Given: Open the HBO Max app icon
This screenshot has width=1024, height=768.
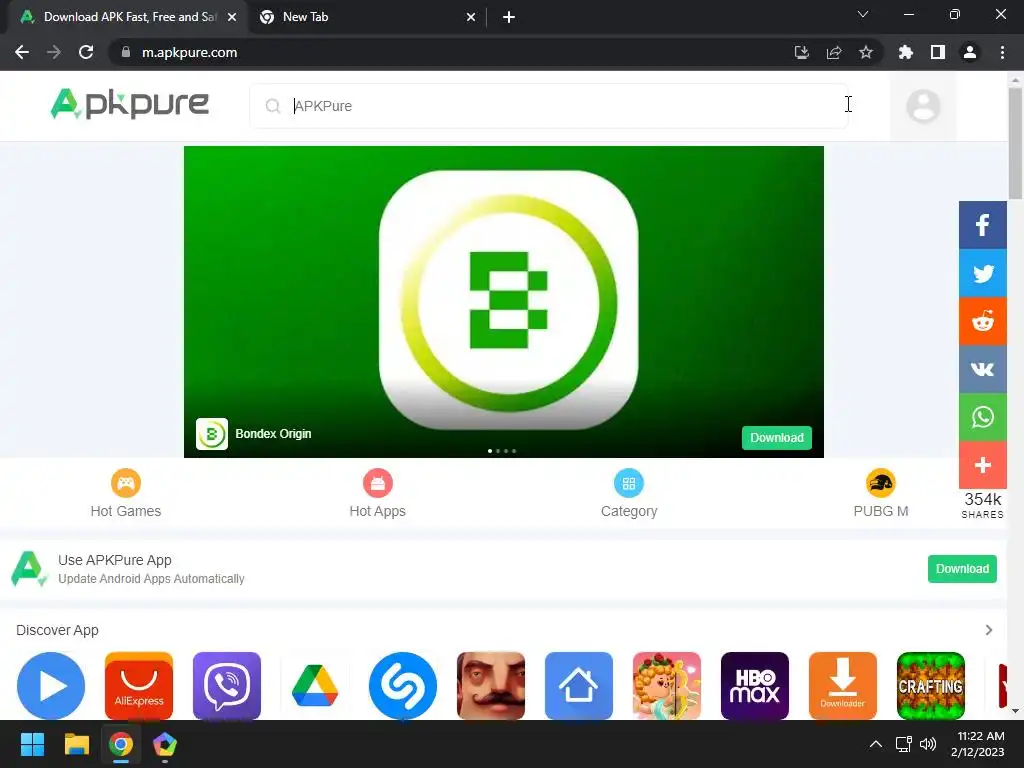Looking at the screenshot, I should coord(755,686).
